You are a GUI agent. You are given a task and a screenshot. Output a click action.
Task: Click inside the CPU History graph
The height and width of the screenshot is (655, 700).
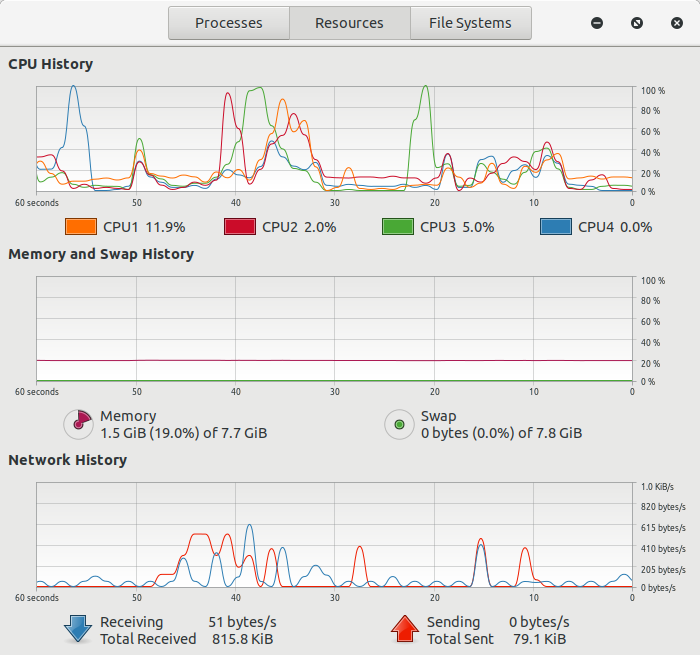click(334, 139)
